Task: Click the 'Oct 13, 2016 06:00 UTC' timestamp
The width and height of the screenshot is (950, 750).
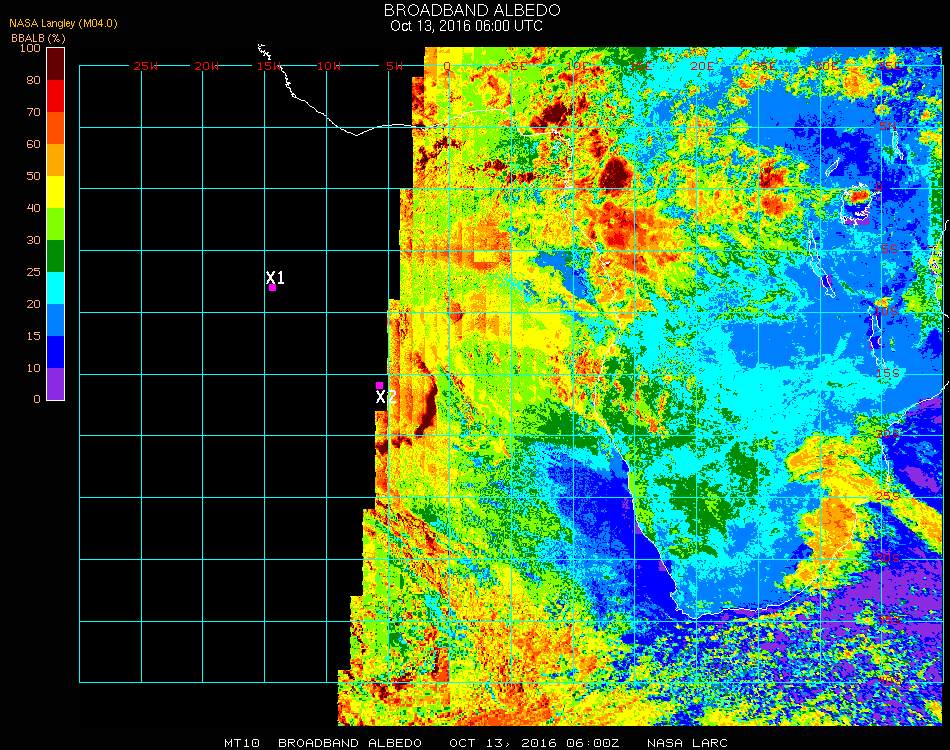Action: (x=466, y=26)
